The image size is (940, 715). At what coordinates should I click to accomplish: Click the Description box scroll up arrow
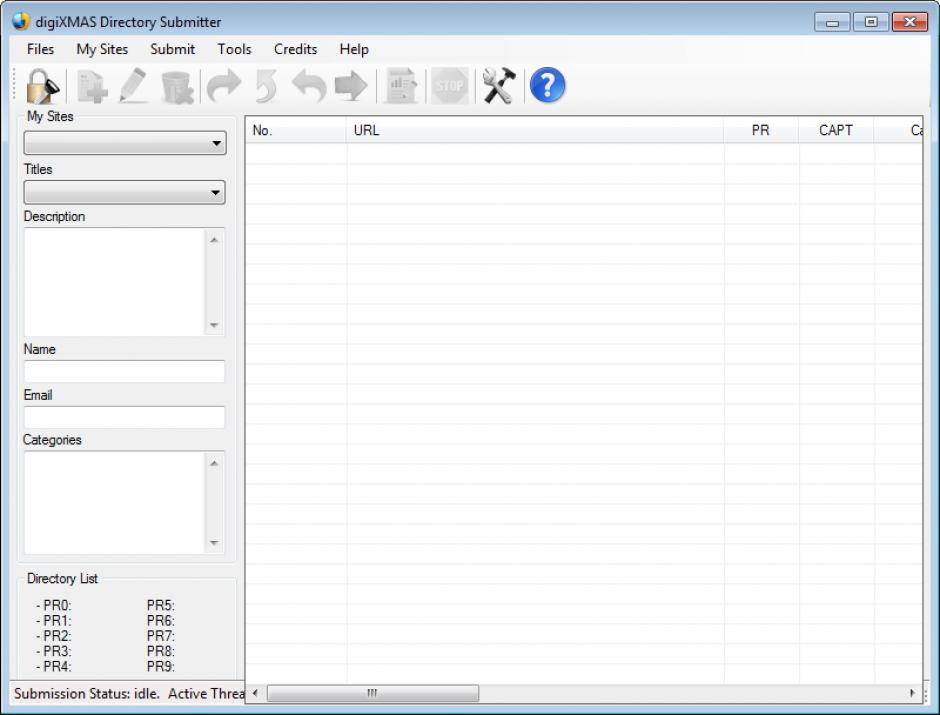[214, 240]
